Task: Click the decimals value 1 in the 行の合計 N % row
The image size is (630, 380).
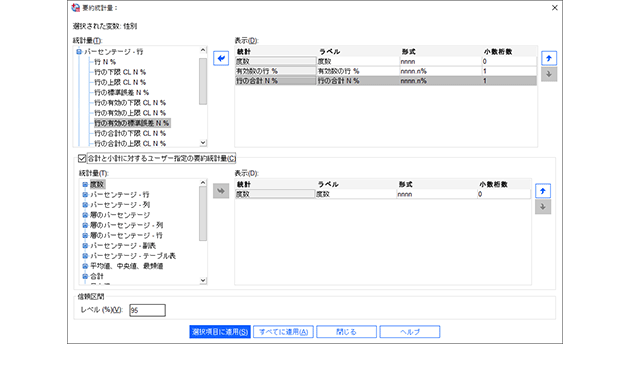Action: (509, 81)
